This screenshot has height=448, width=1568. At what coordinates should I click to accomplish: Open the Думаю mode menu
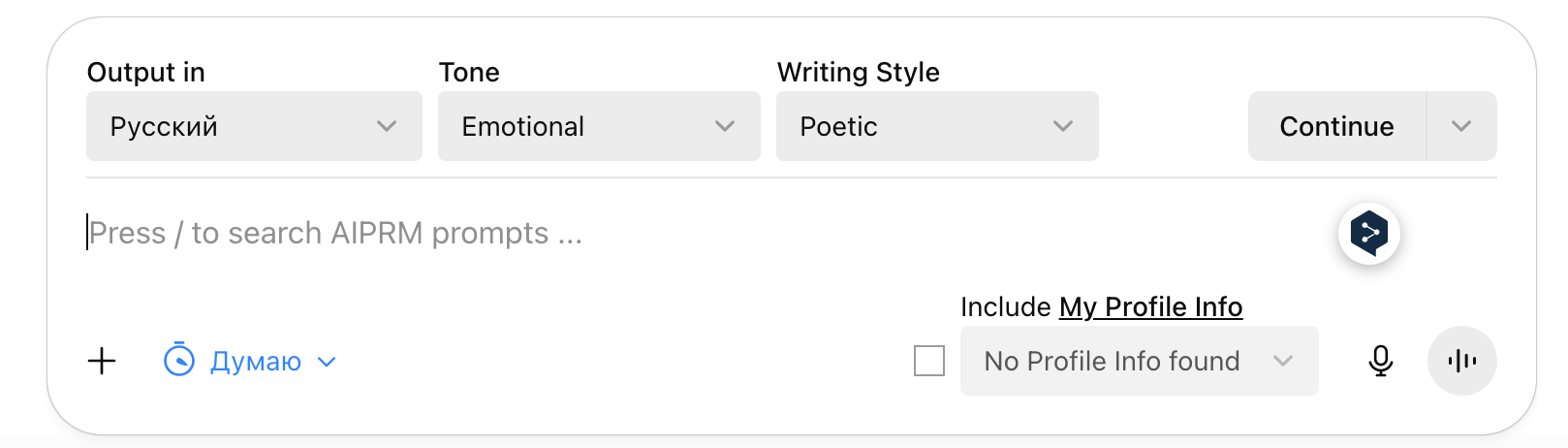pos(256,362)
